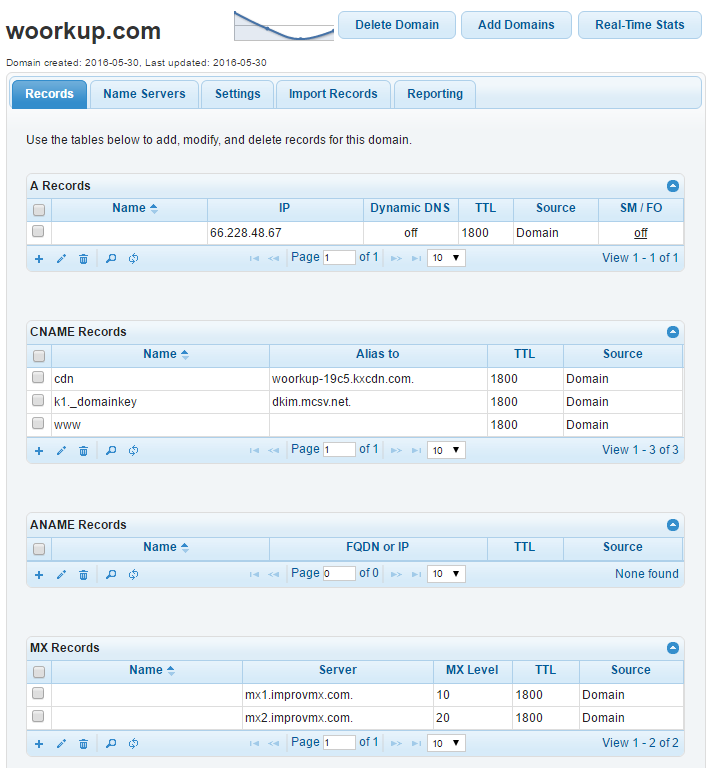Viewport: 712px width, 768px height.
Task: Delete selected MX record with trash icon
Action: coord(83,744)
